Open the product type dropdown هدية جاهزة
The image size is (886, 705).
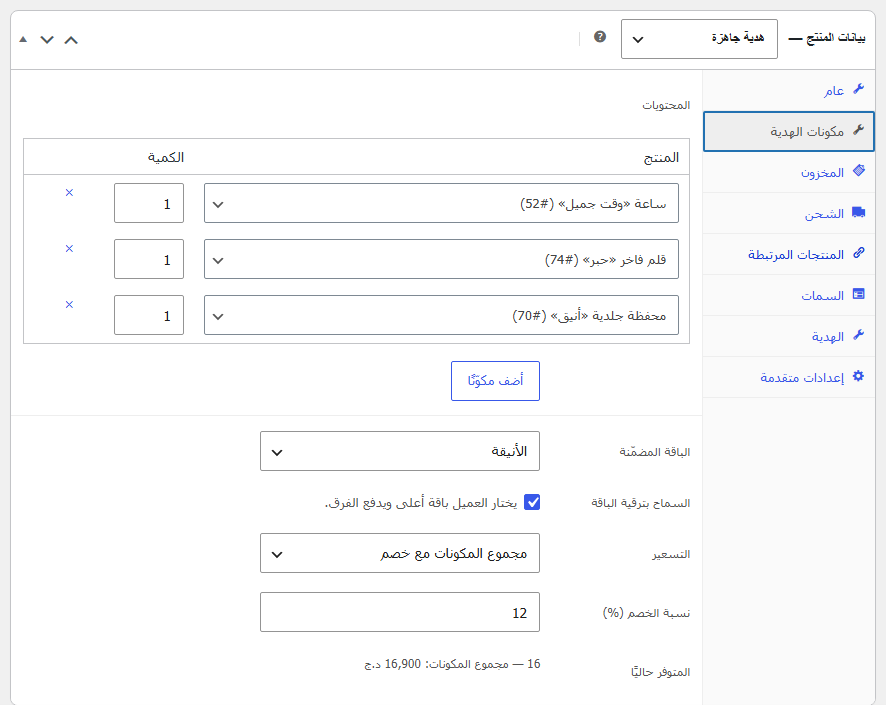point(699,39)
